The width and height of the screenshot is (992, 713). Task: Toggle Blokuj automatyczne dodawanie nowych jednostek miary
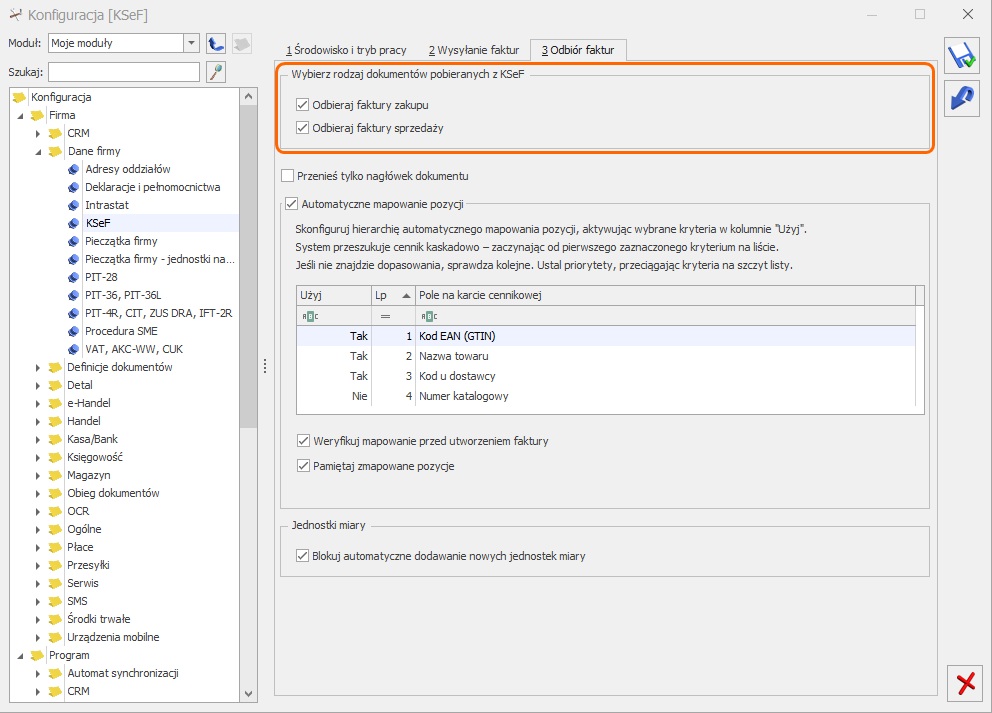tap(302, 556)
